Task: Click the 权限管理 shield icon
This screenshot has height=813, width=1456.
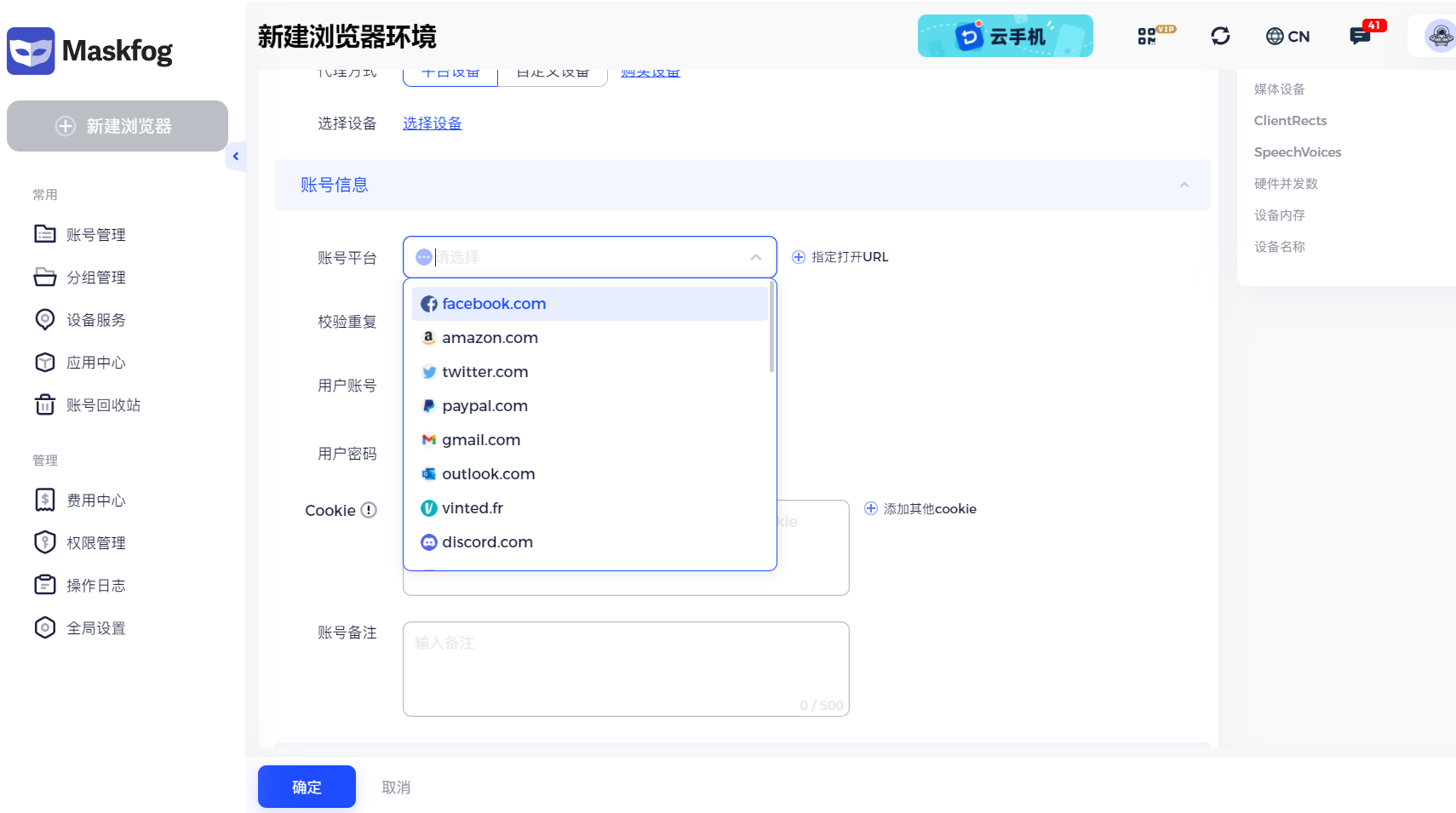Action: pos(45,542)
